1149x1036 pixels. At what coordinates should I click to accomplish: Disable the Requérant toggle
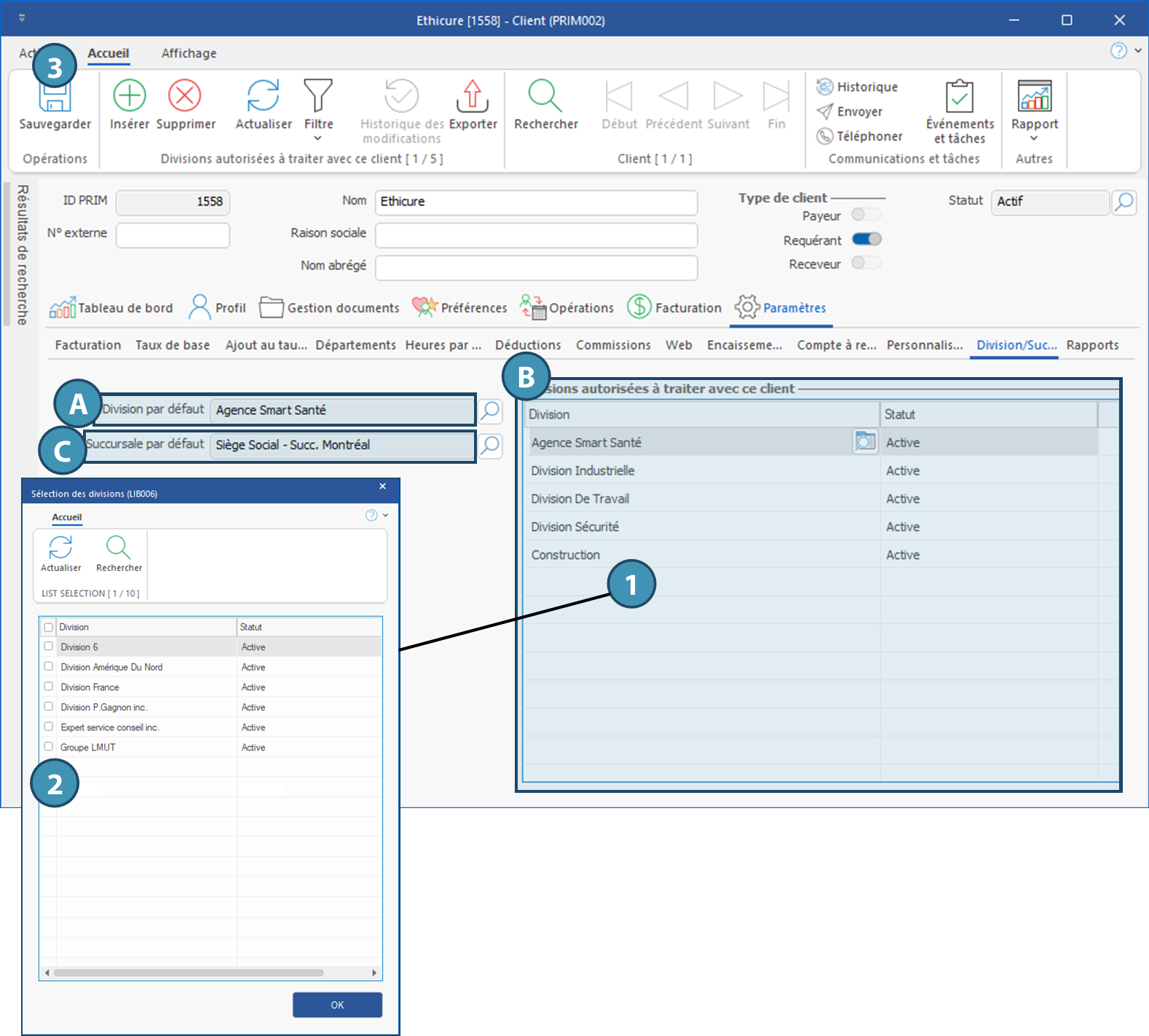[866, 240]
